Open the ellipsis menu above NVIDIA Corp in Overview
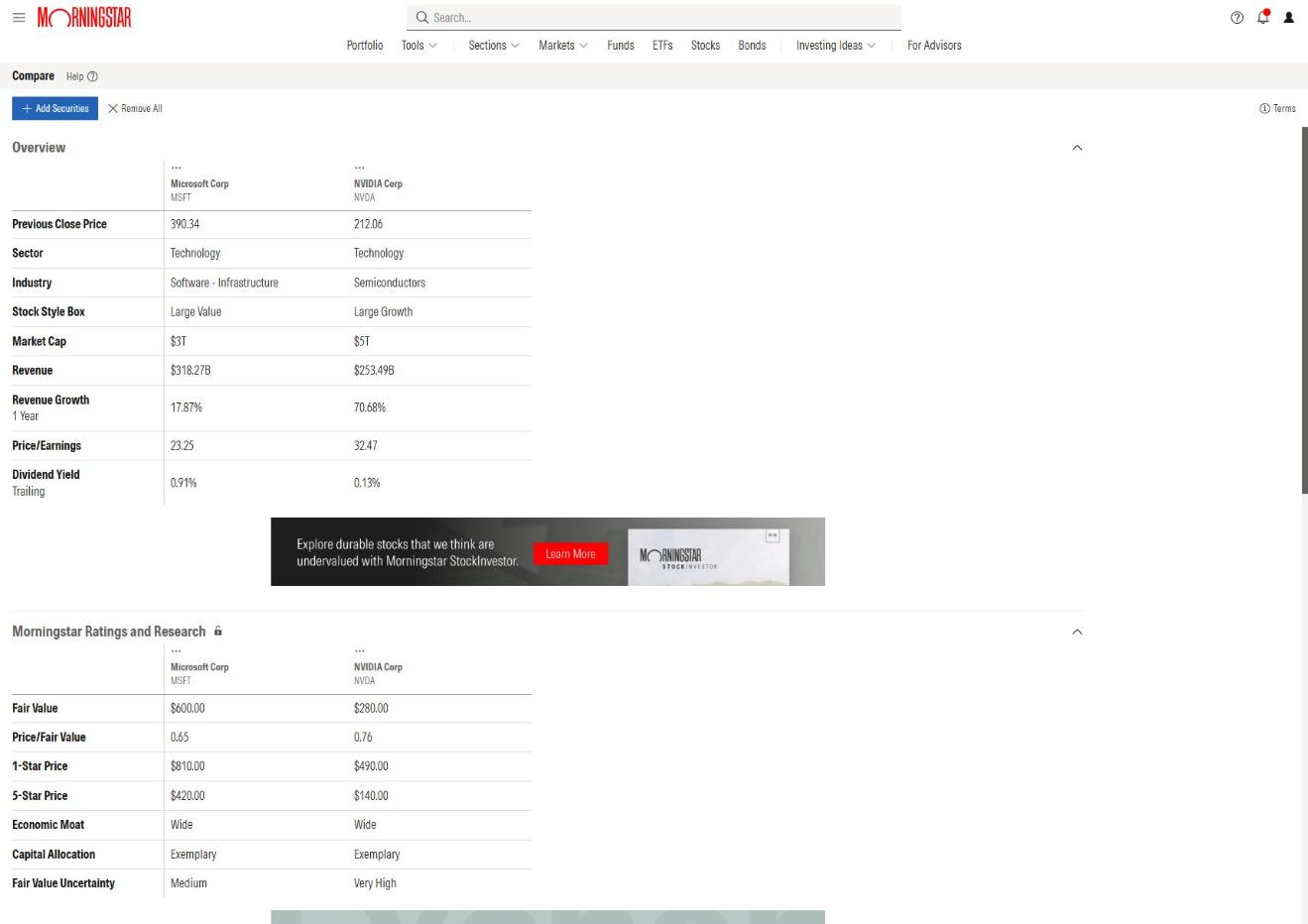The width and height of the screenshot is (1308, 924). click(x=359, y=168)
